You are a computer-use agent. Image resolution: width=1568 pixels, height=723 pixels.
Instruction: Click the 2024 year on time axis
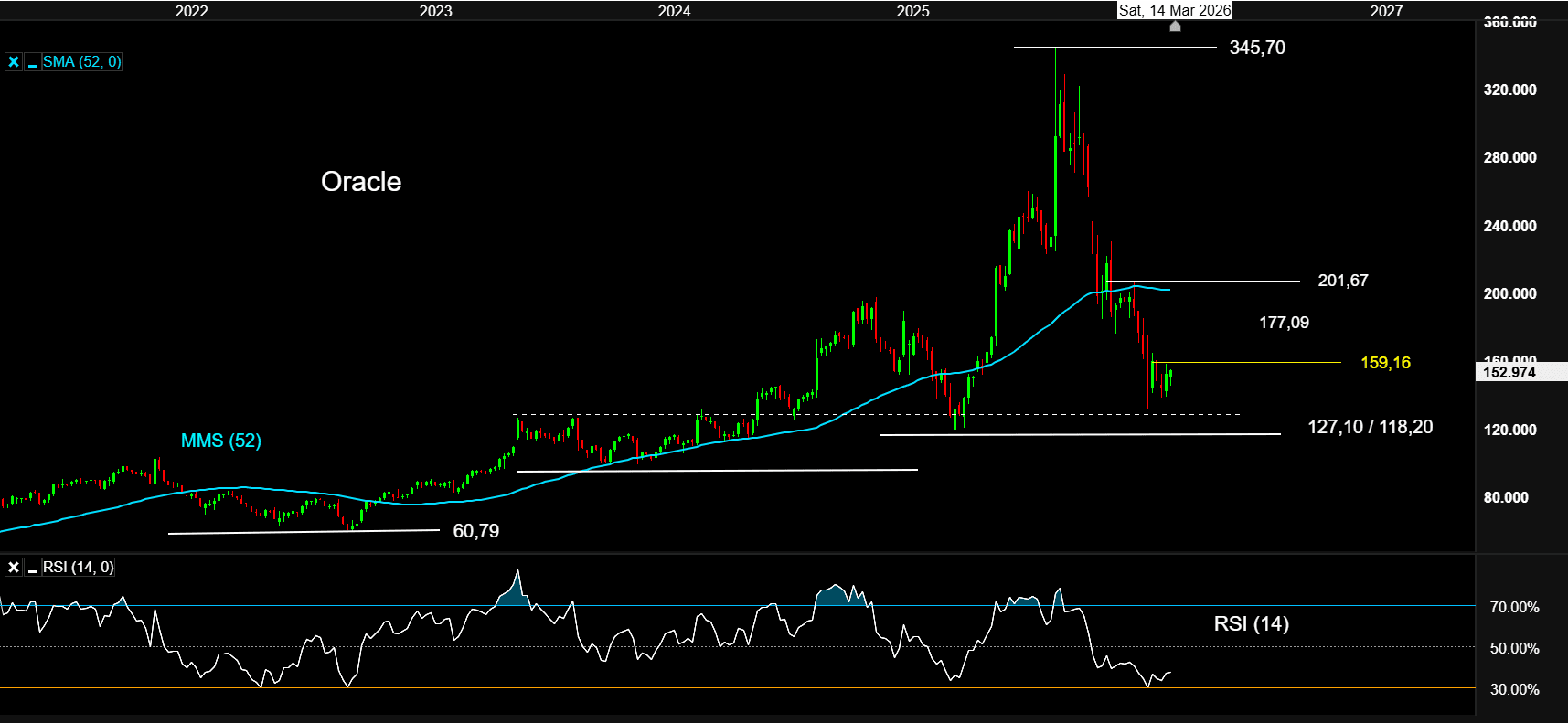click(674, 11)
